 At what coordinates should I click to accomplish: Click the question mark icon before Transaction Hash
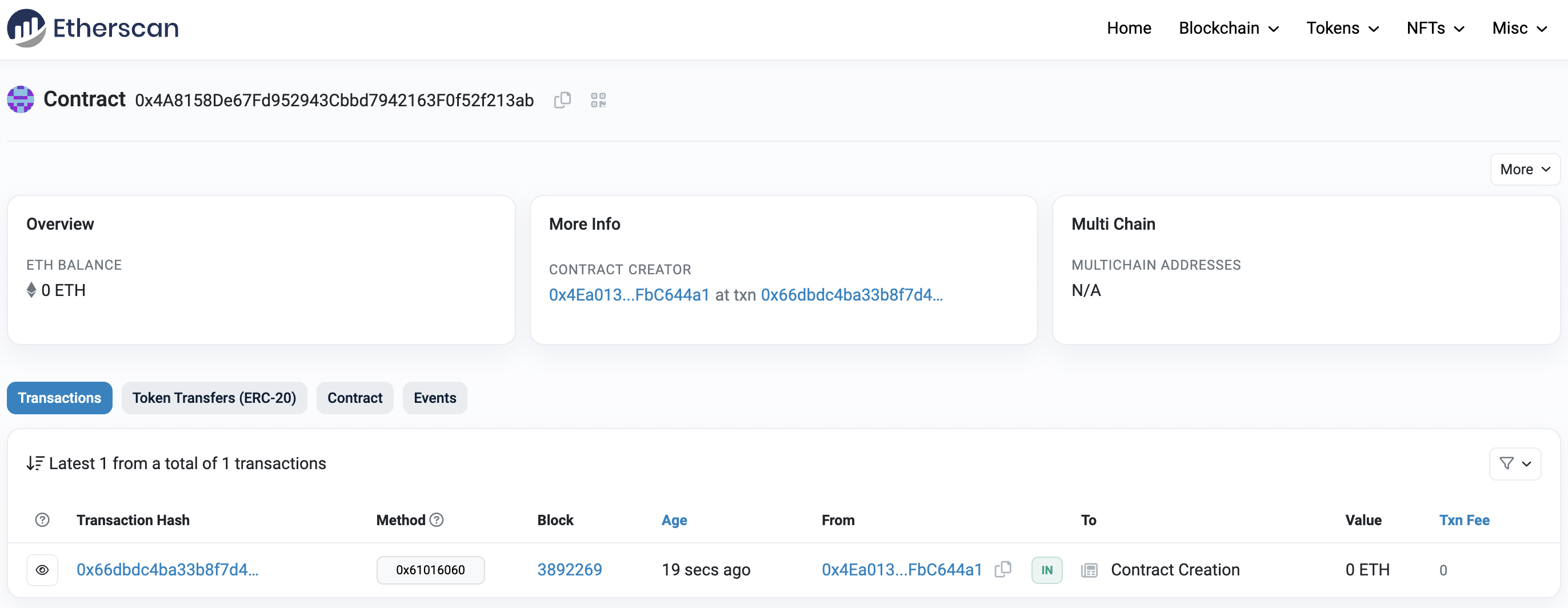tap(42, 520)
